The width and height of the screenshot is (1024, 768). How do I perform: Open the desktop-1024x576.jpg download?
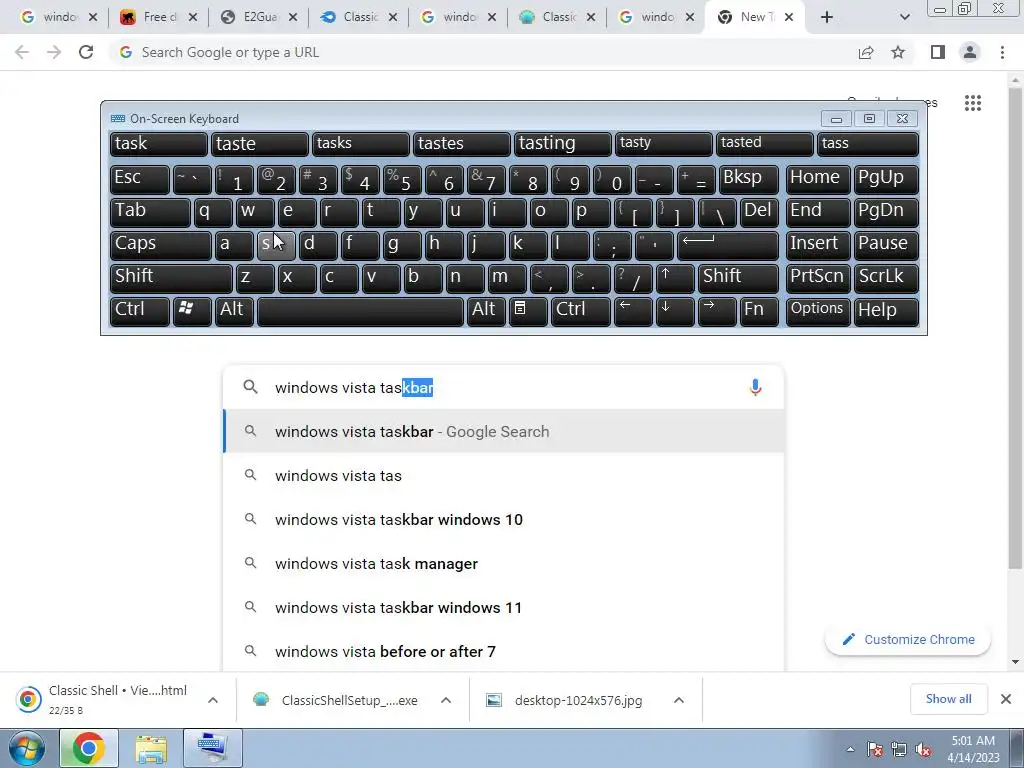point(578,700)
